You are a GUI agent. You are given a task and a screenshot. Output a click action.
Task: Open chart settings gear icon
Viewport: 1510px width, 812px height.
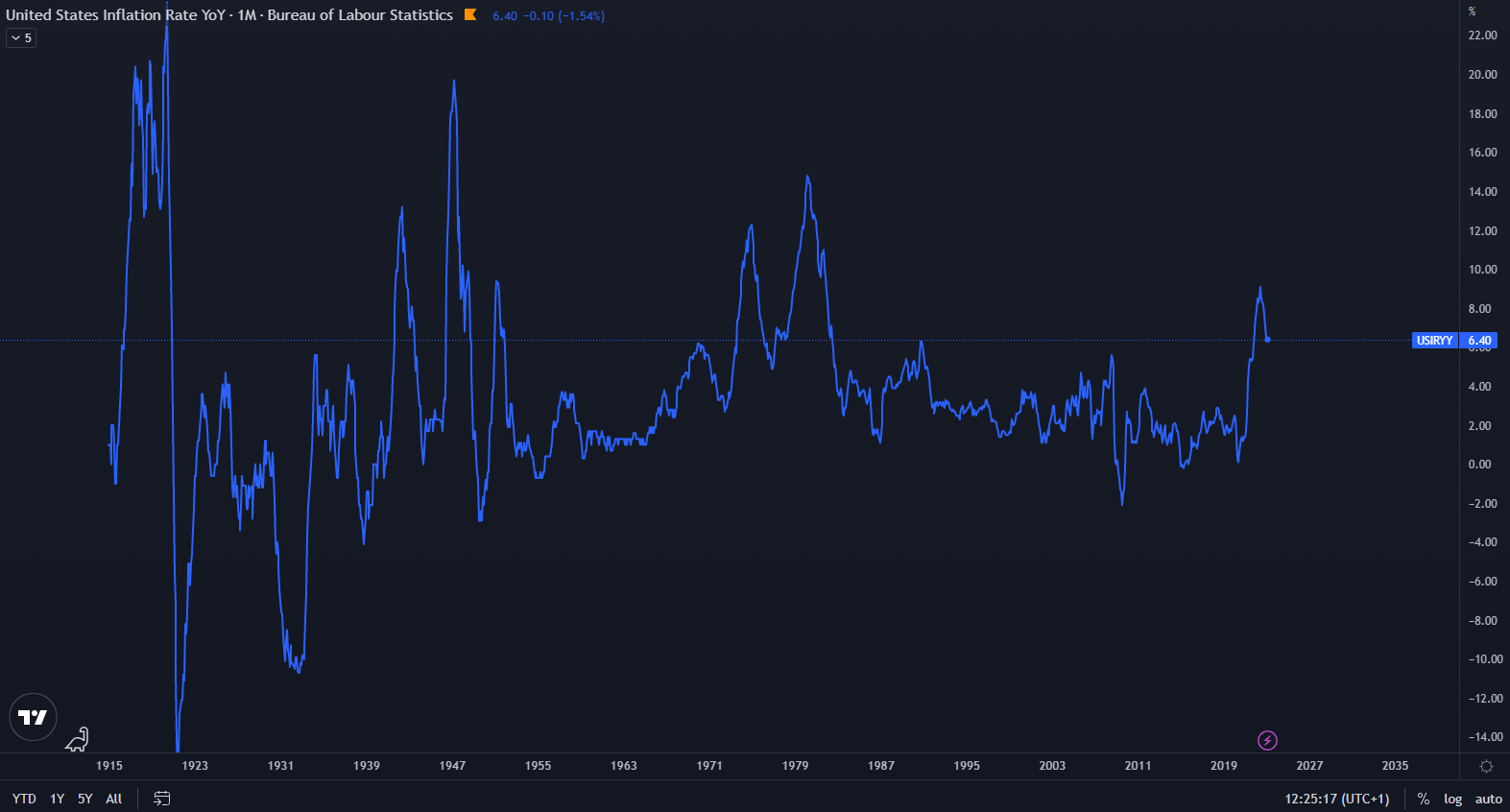click(1486, 766)
